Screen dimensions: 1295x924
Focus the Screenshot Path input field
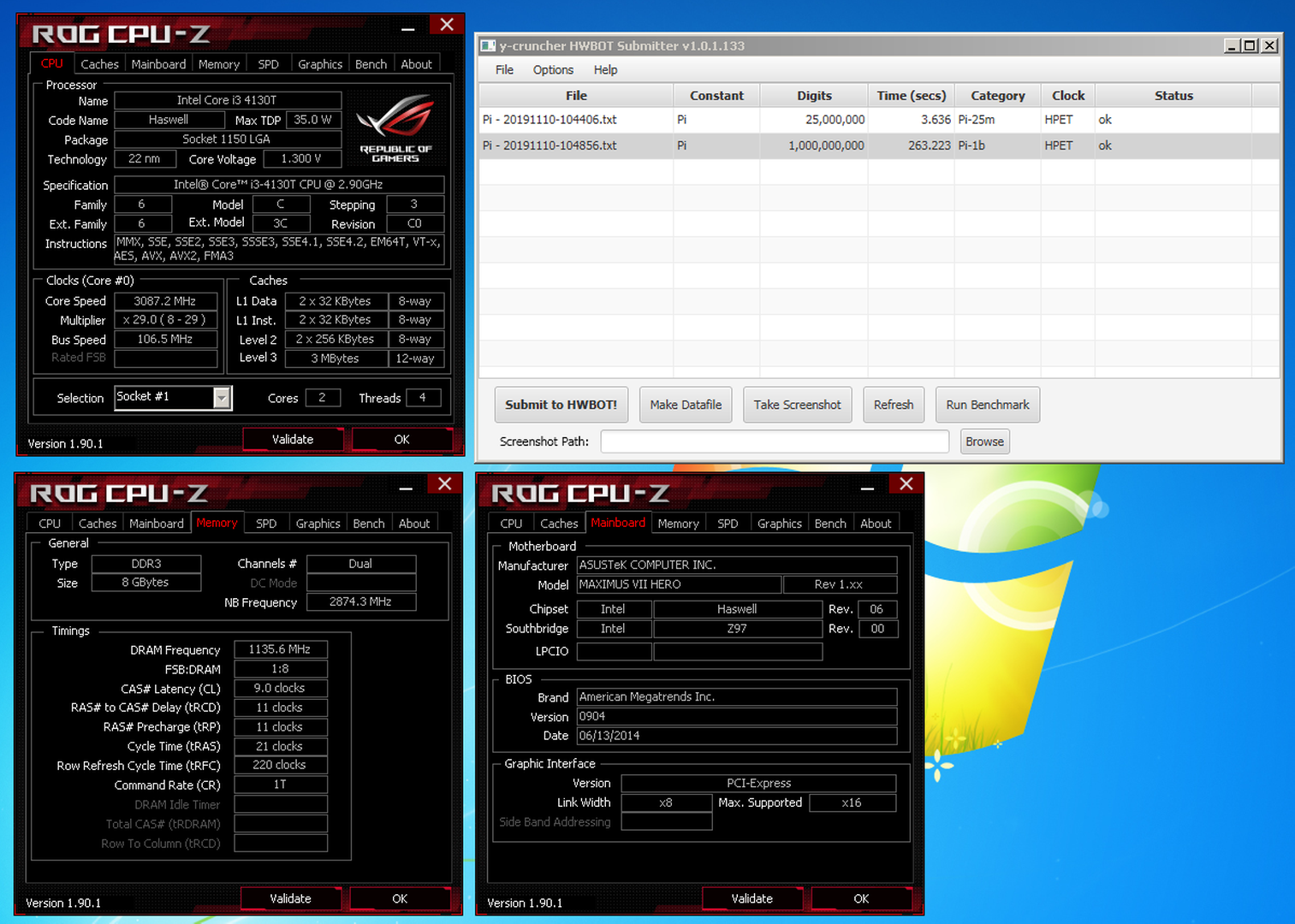pyautogui.click(x=775, y=441)
